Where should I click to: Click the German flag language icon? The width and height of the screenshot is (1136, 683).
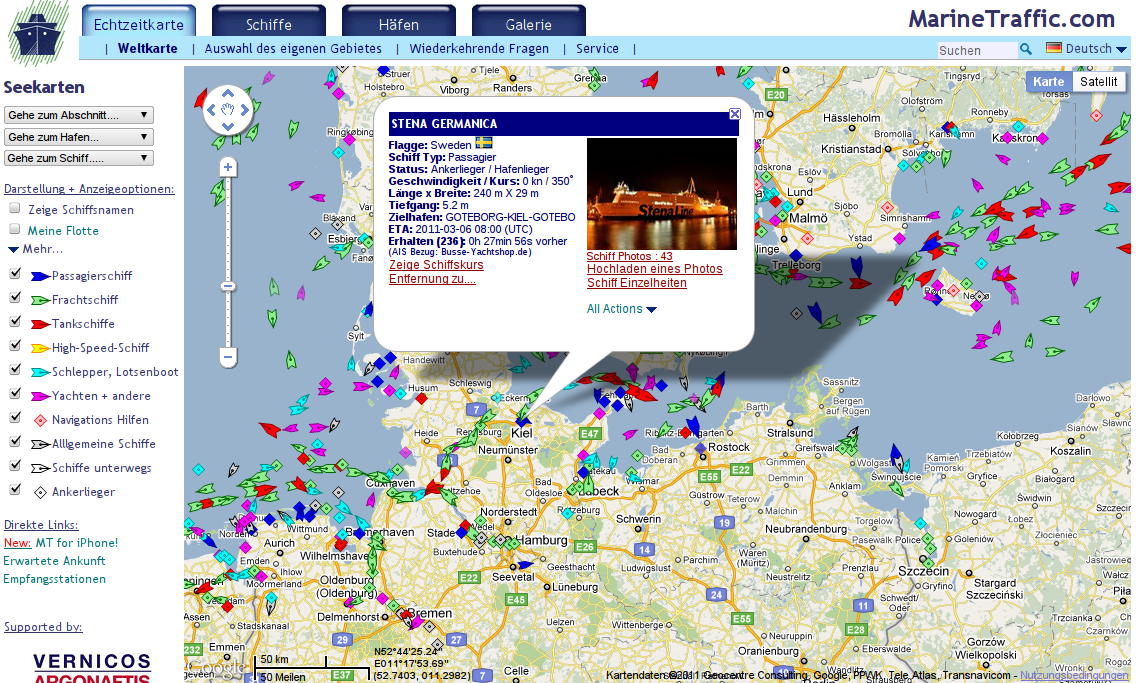click(x=1054, y=48)
